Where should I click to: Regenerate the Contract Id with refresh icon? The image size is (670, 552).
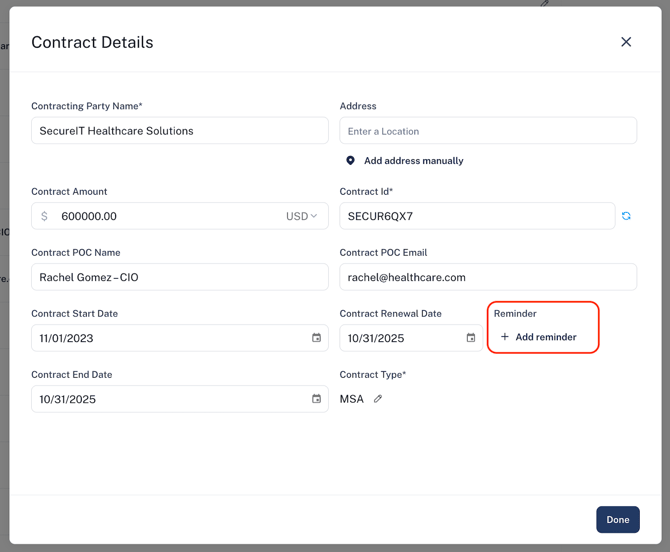pos(626,216)
